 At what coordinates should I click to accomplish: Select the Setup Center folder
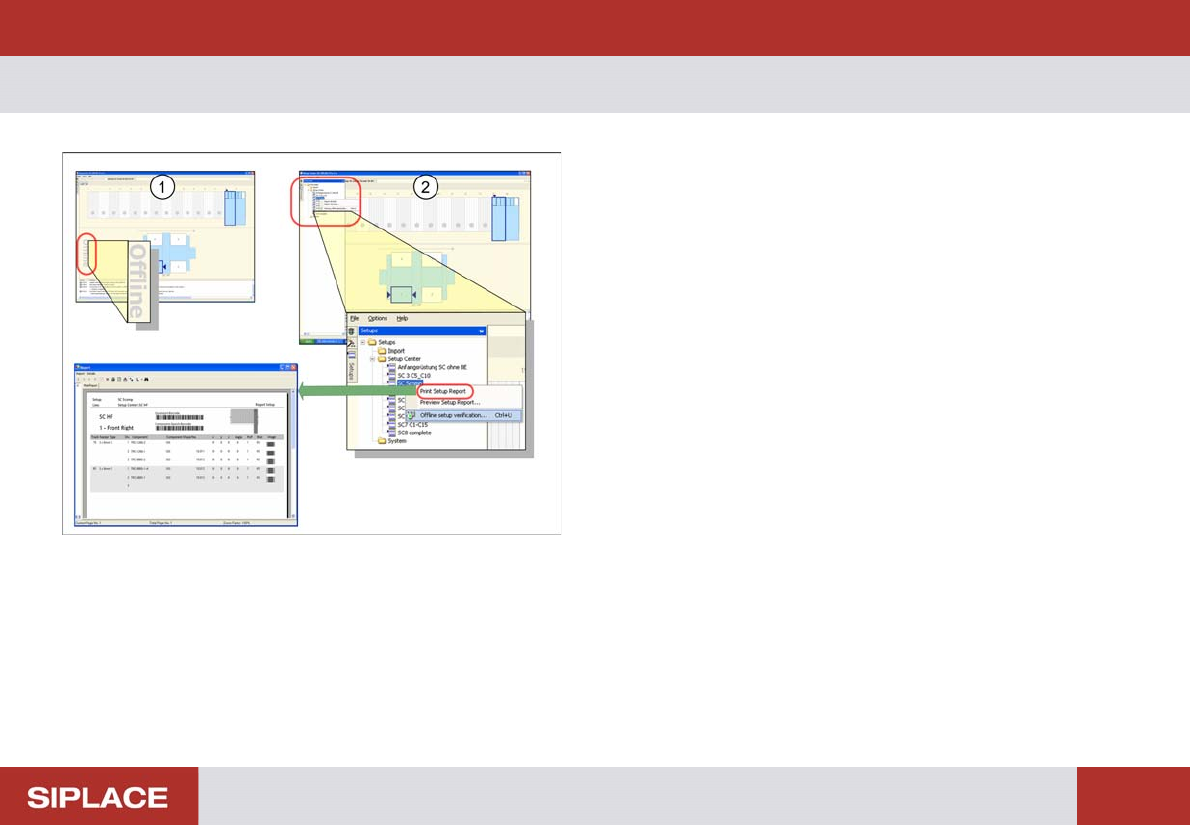tap(404, 359)
